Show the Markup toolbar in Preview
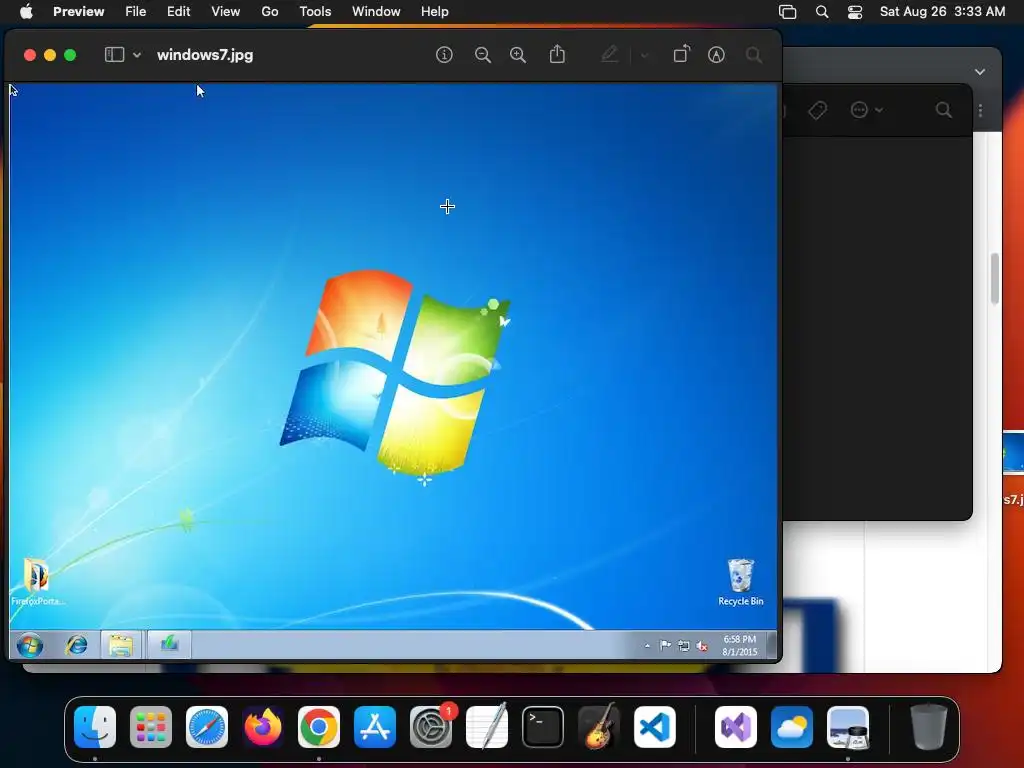This screenshot has width=1024, height=768. click(716, 55)
